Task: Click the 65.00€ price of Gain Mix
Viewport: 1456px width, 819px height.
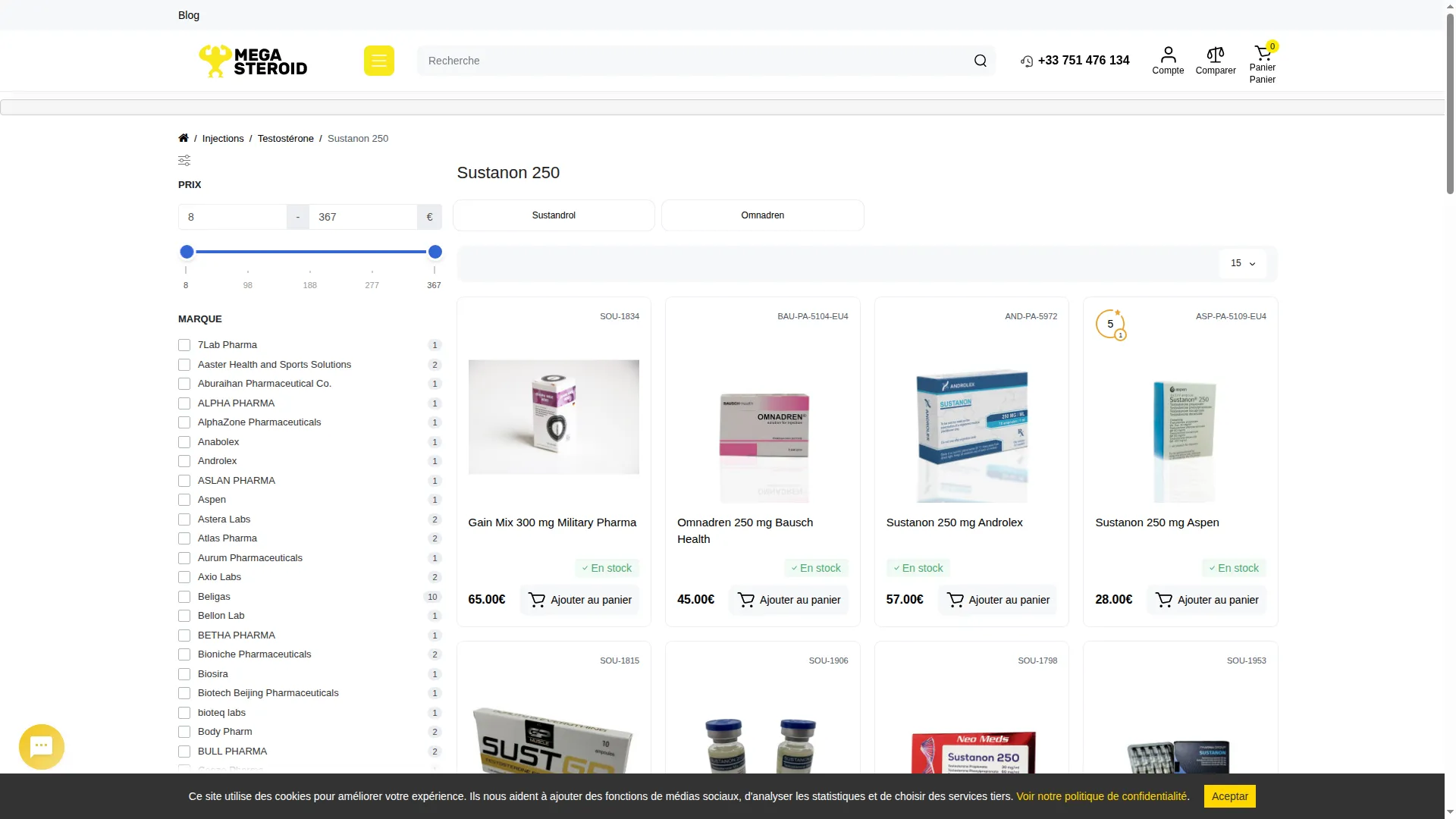Action: [487, 600]
